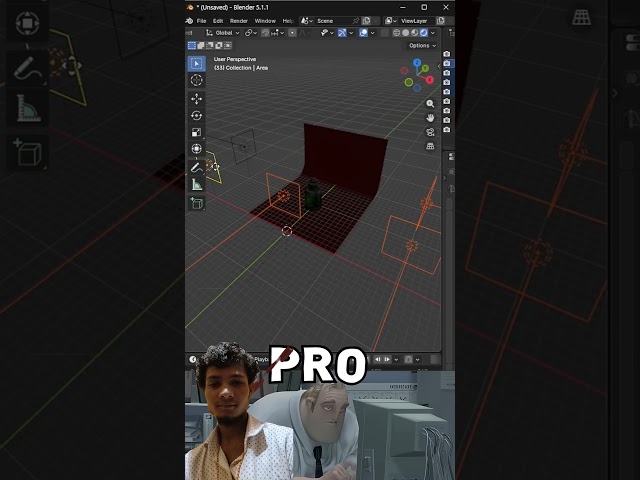640x480 pixels.
Task: Select the bottle object in viewport
Action: tap(313, 194)
